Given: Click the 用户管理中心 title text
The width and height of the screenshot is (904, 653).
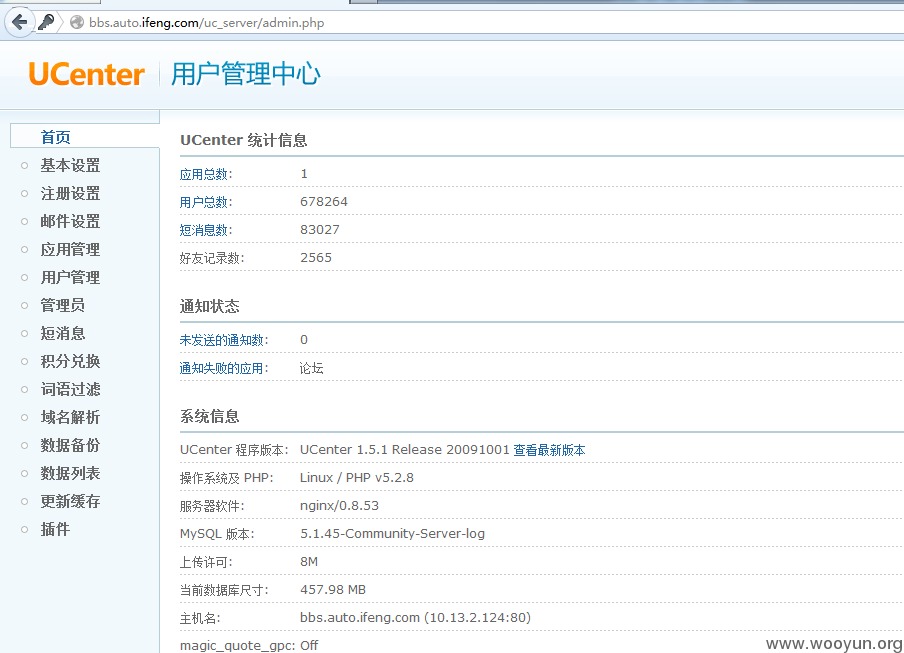Looking at the screenshot, I should (x=246, y=74).
